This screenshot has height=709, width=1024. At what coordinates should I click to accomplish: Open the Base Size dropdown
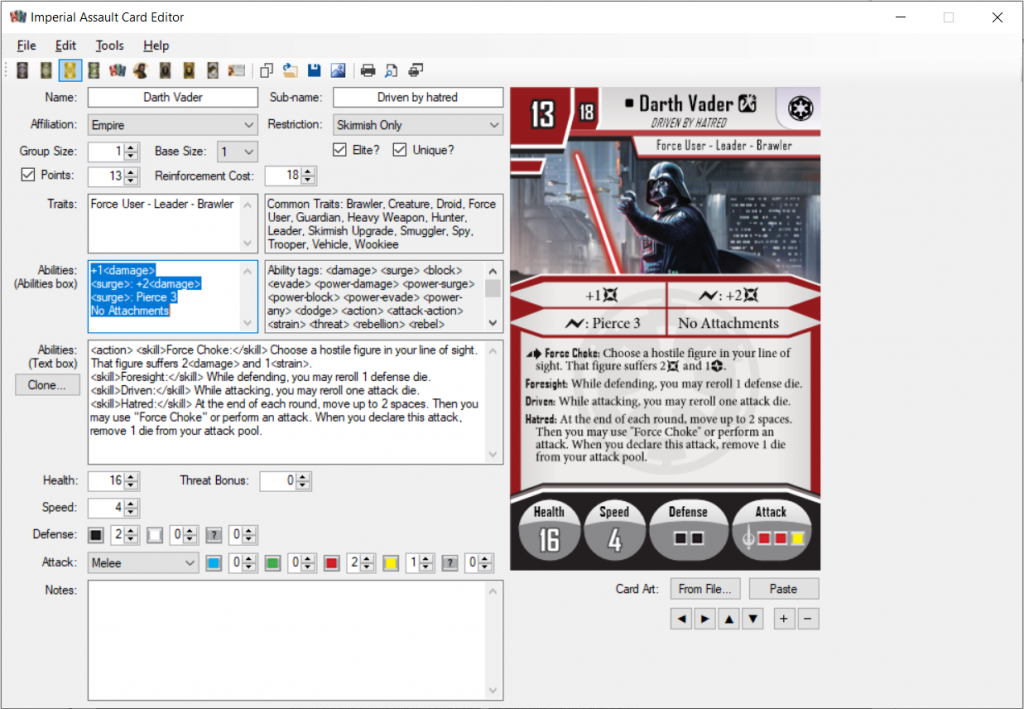pos(237,151)
